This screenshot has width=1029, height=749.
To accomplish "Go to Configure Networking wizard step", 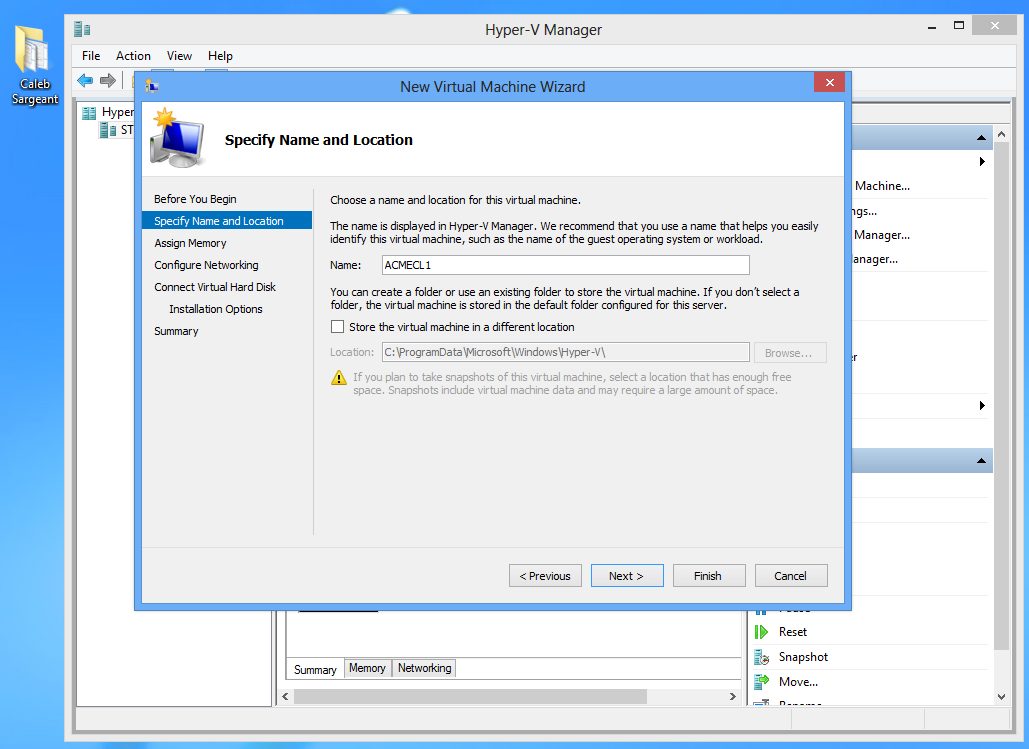I will (206, 265).
